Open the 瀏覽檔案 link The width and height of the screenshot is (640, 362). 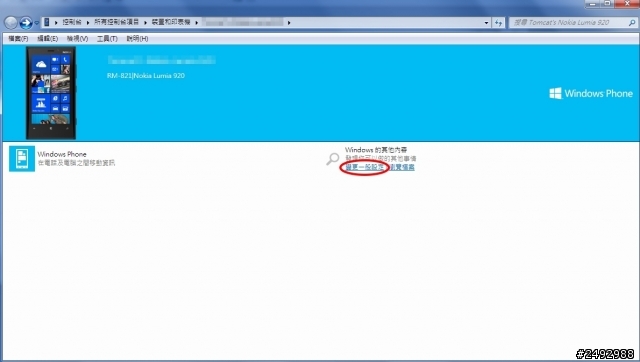[402, 167]
